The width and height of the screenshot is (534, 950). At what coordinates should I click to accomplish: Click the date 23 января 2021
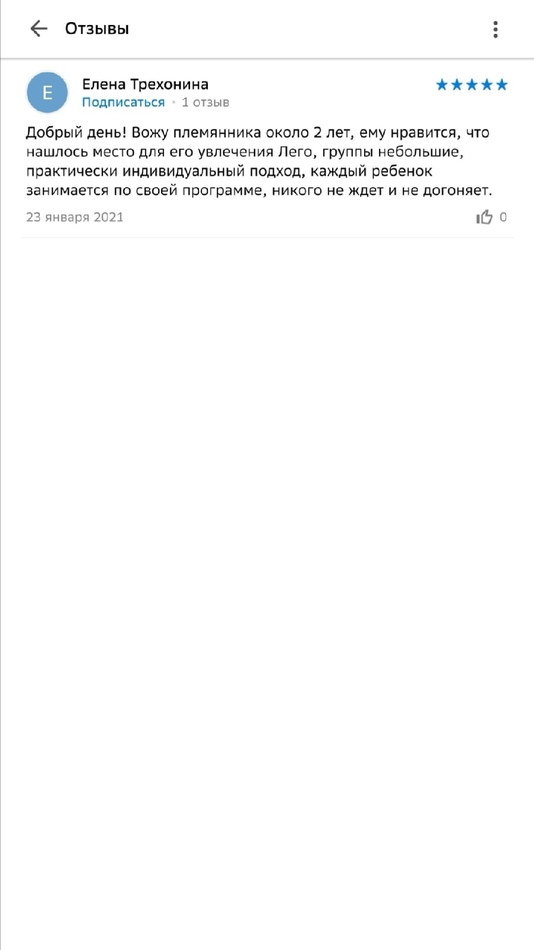point(75,217)
